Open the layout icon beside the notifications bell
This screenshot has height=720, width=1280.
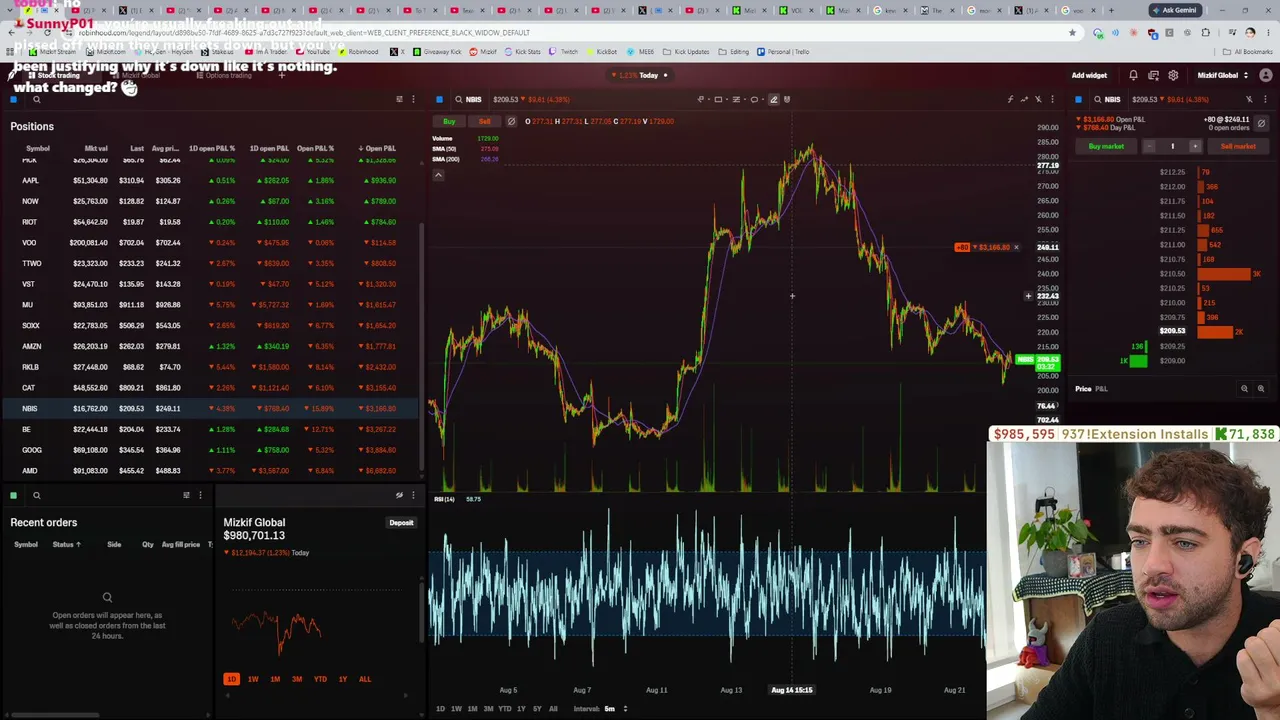1153,75
